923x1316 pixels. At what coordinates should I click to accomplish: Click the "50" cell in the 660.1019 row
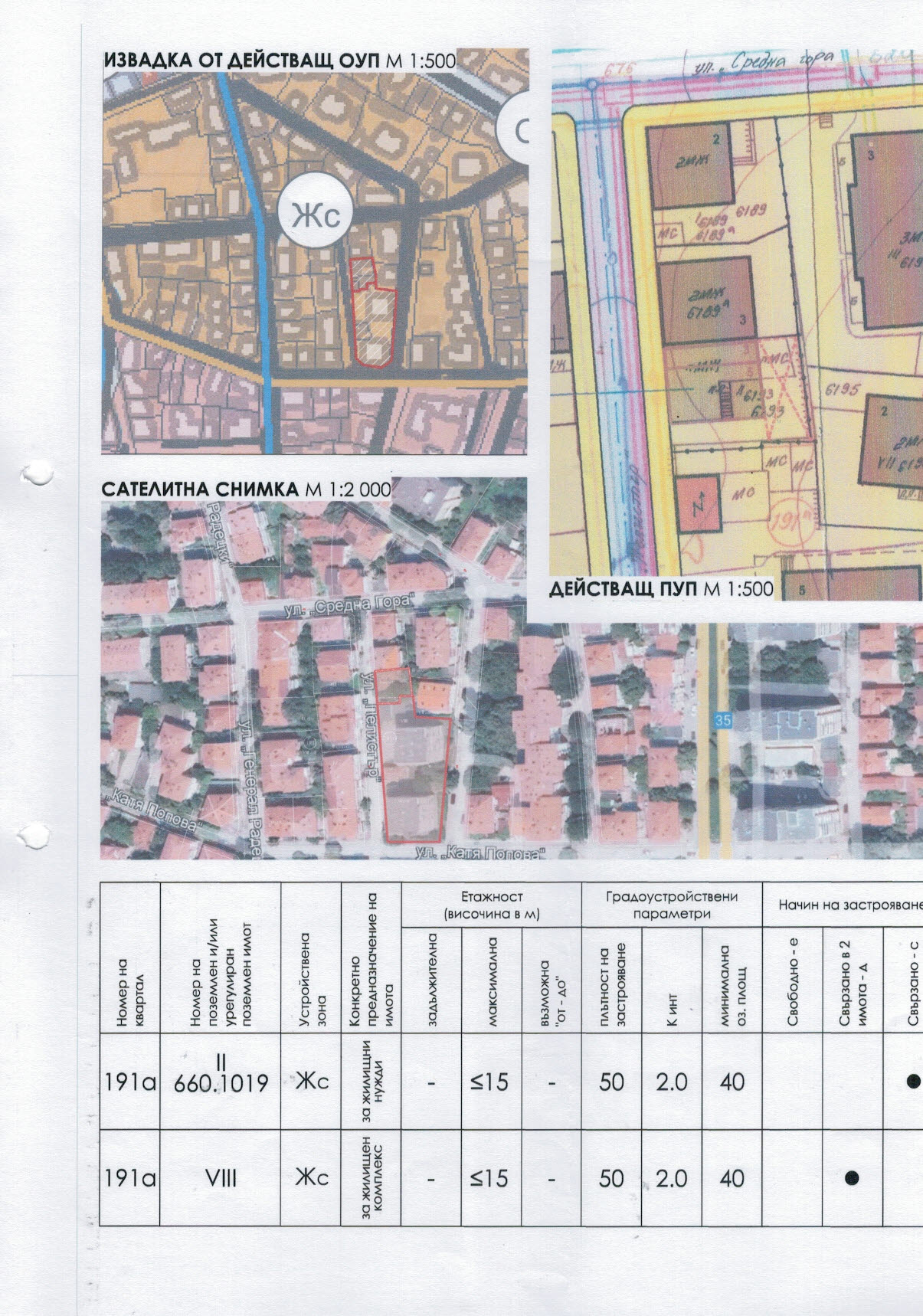click(x=612, y=1082)
